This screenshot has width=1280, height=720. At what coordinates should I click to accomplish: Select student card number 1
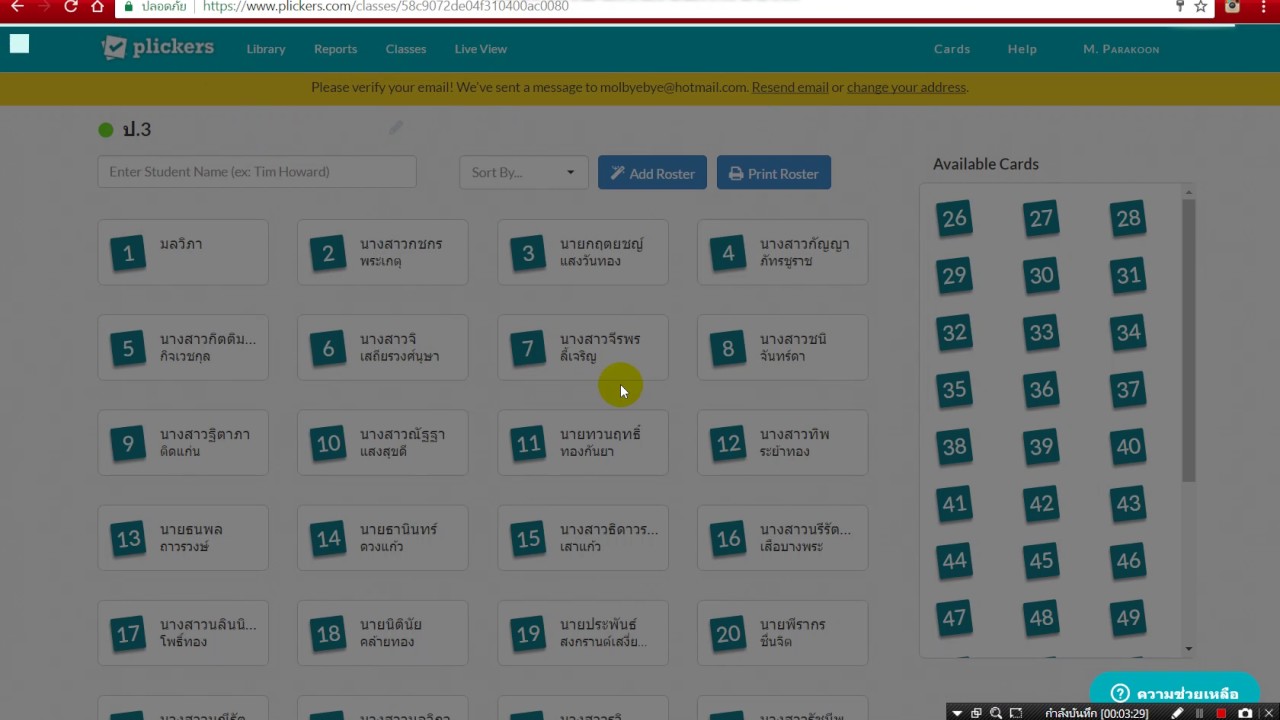[183, 252]
